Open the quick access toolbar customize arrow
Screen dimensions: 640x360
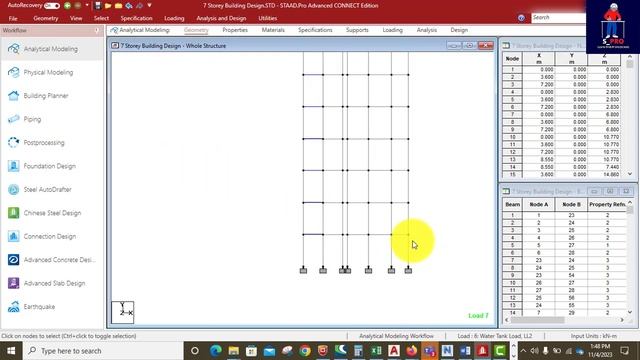[149, 5]
